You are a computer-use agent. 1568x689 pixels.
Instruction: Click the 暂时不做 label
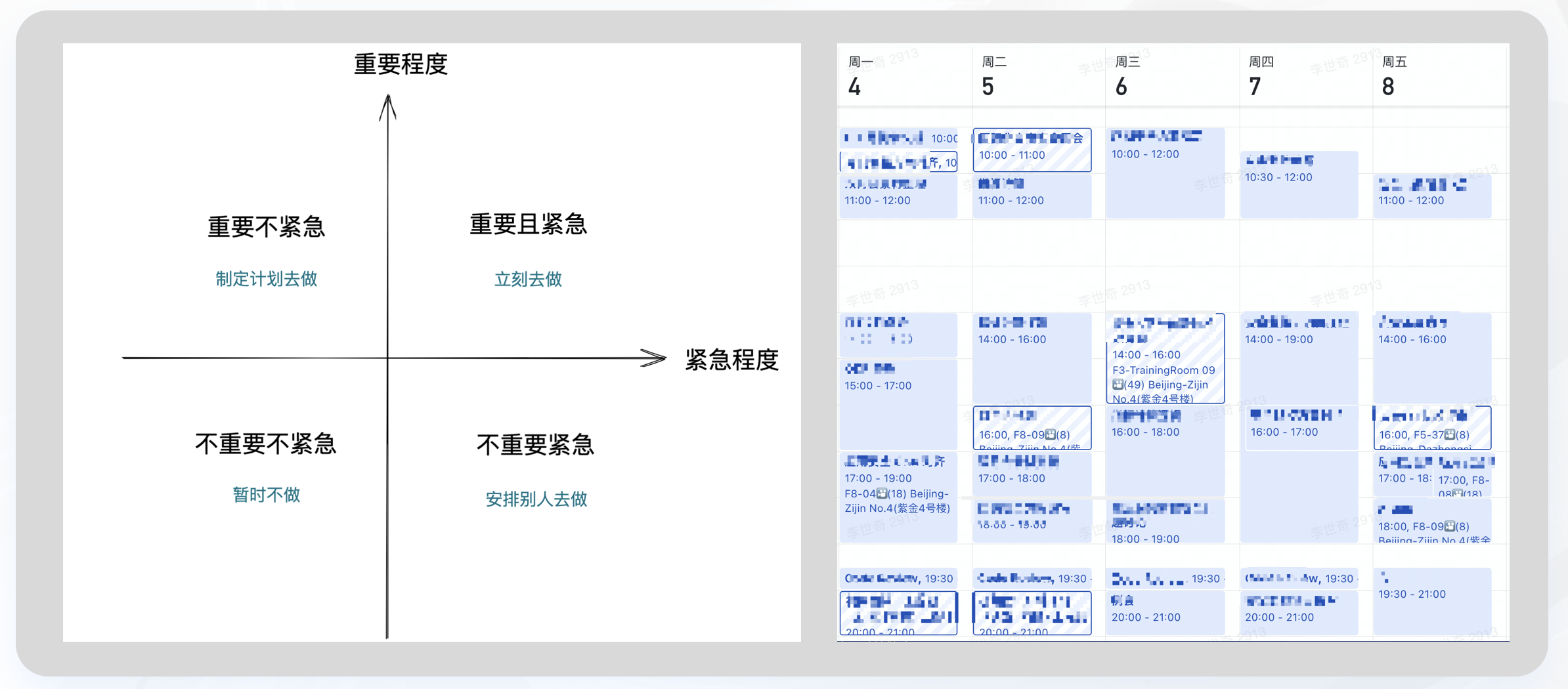point(267,495)
